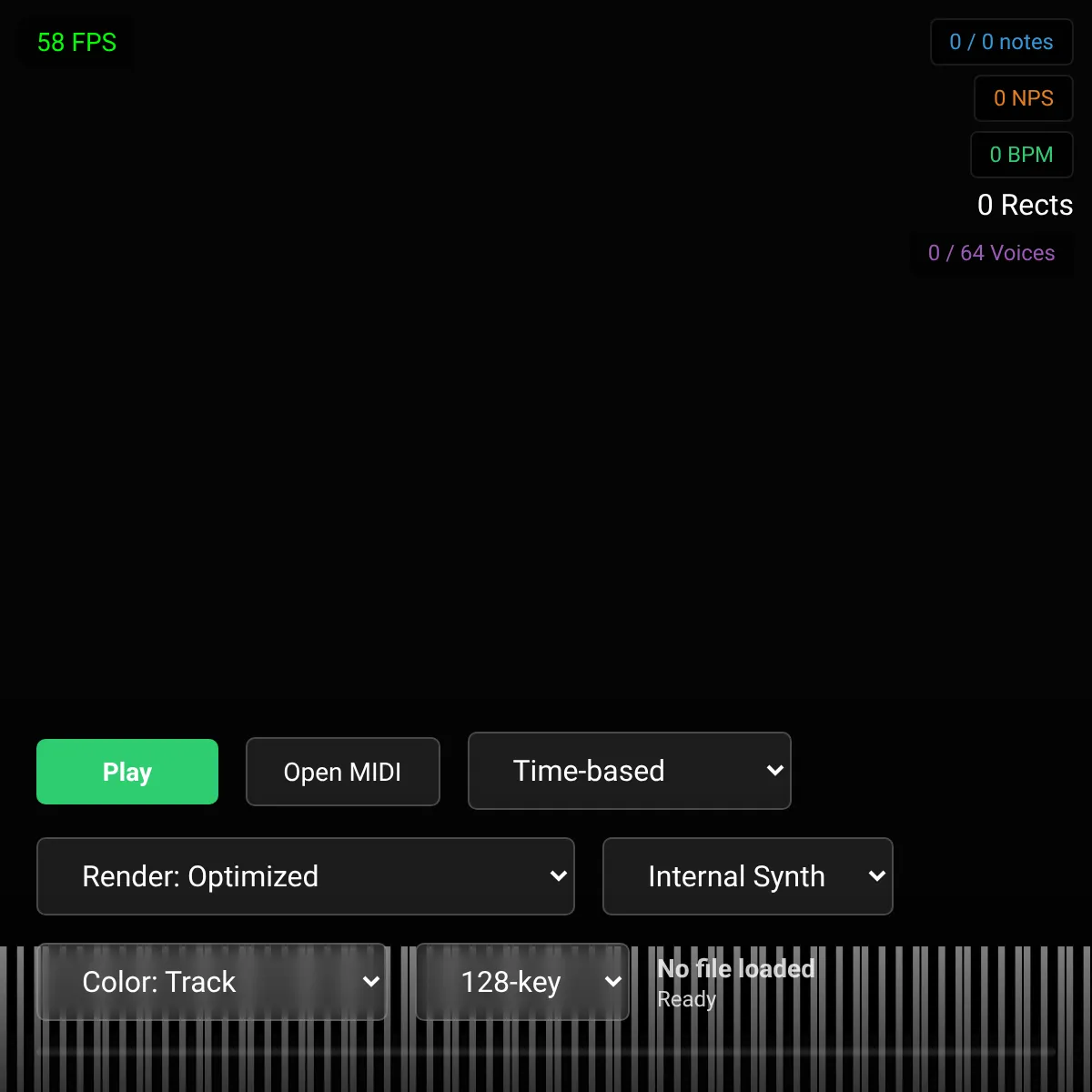Screen dimensions: 1092x1092
Task: Open the Color: Track dropdown
Action: [x=211, y=982]
